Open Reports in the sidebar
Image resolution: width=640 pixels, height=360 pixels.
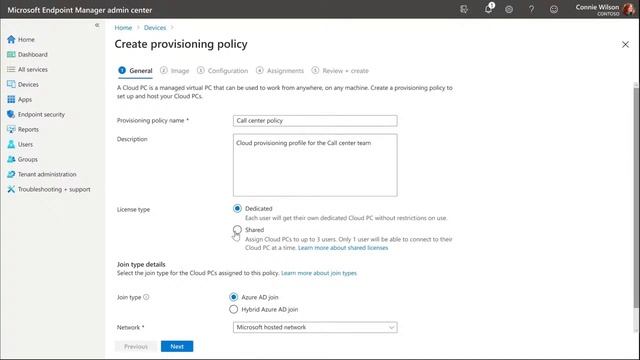click(x=23, y=129)
